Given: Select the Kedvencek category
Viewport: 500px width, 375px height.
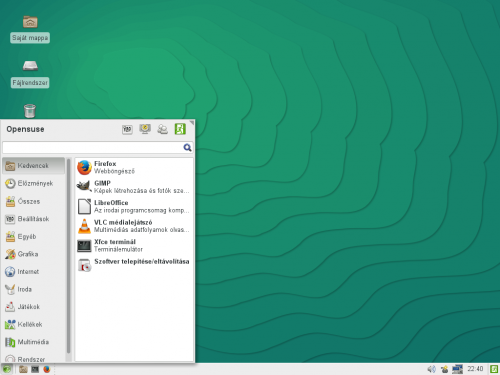Looking at the screenshot, I should 34,166.
